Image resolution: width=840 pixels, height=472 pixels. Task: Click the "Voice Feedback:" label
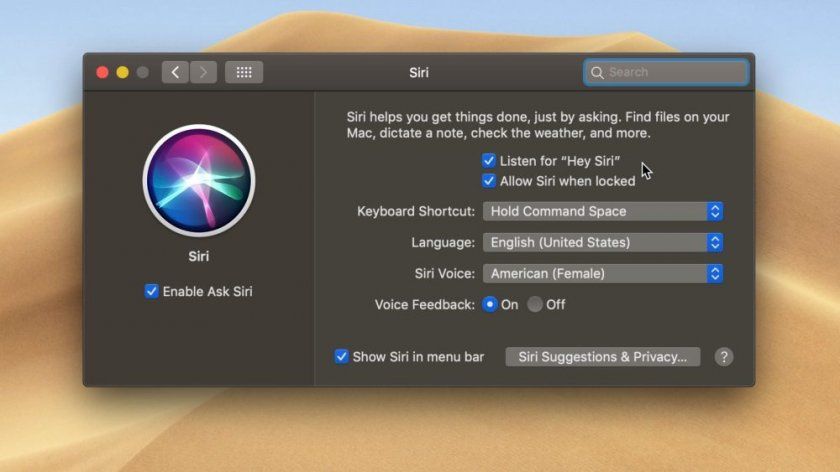(x=425, y=305)
